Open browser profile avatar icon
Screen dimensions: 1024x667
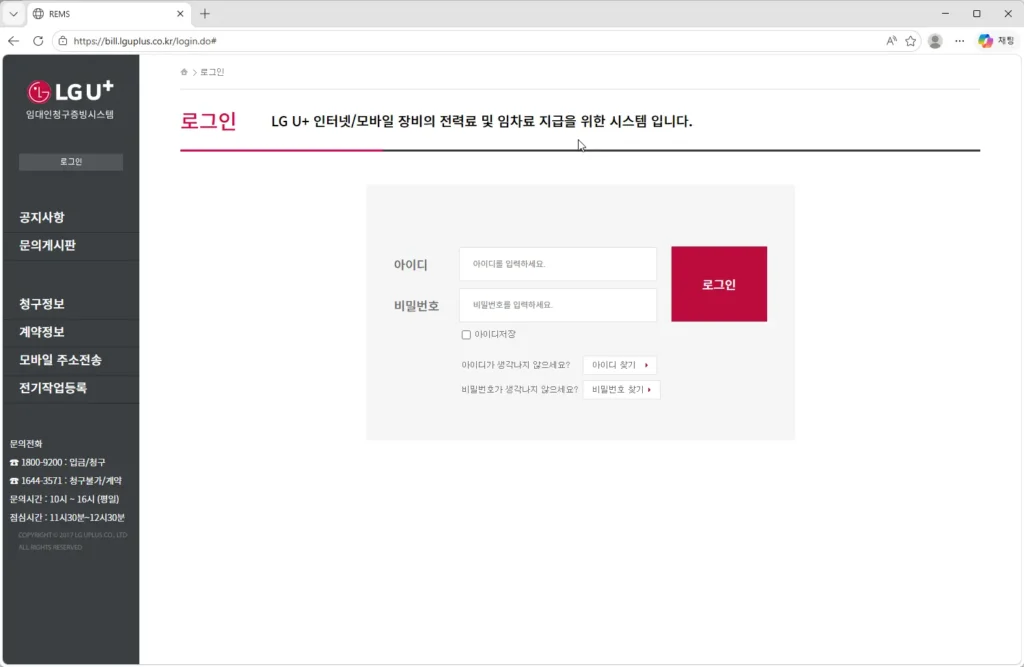coord(935,41)
